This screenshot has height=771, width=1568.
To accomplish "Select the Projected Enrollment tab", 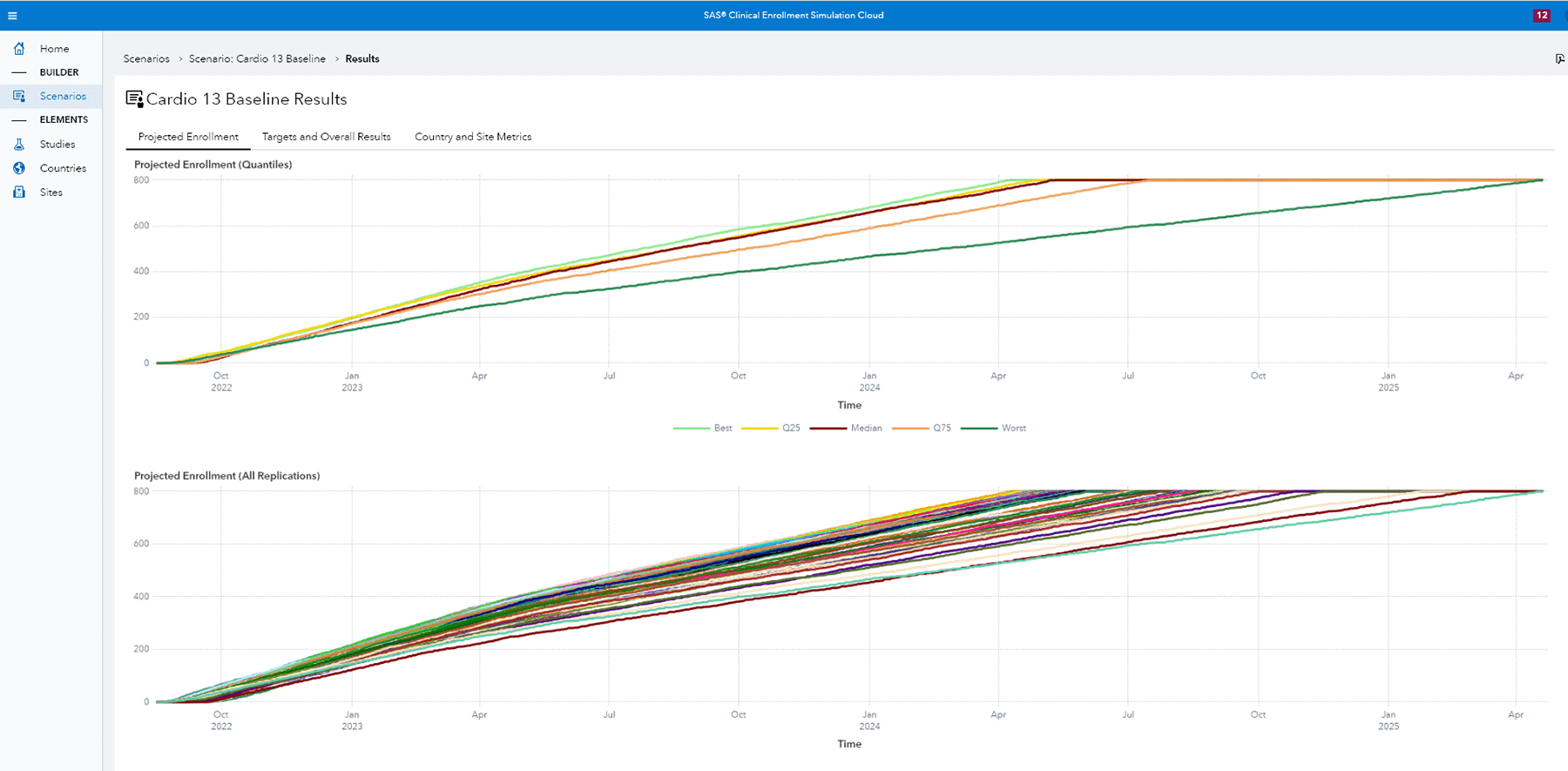I will click(188, 137).
